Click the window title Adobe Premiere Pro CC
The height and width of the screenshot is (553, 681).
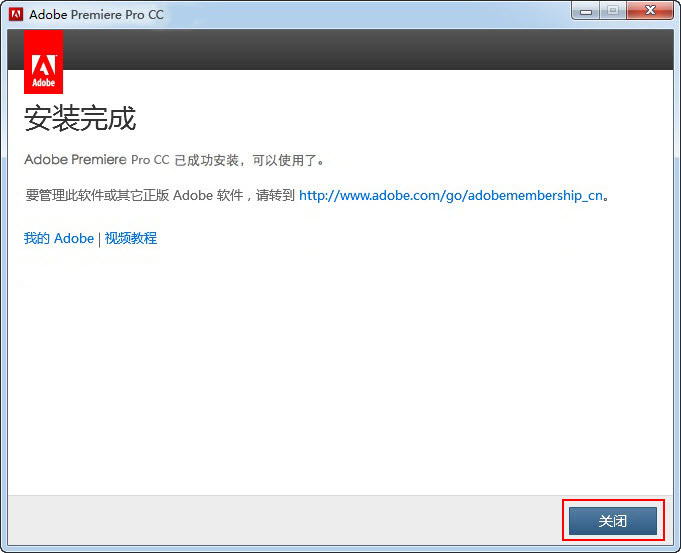point(96,14)
